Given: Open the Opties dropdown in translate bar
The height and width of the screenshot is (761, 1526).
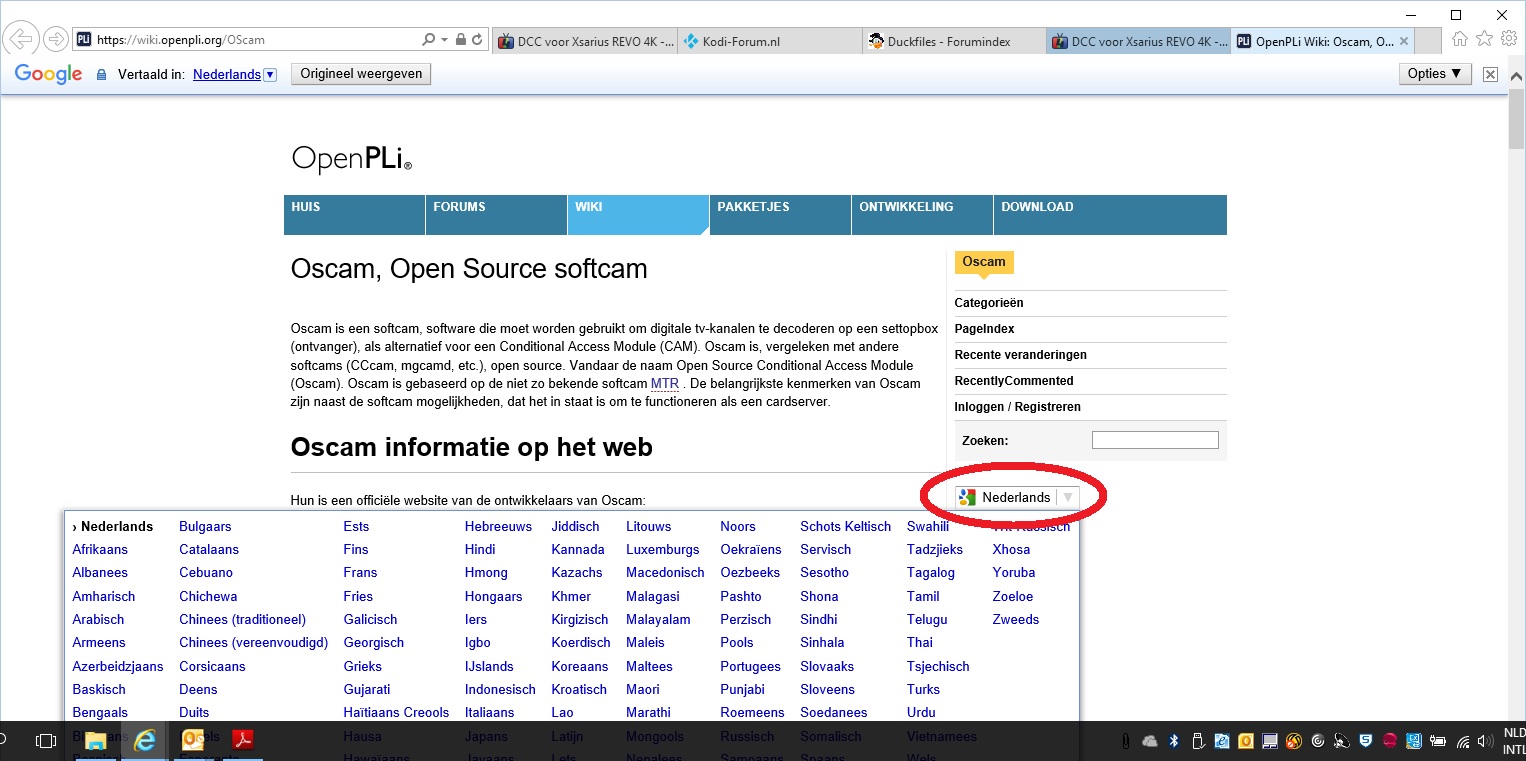Looking at the screenshot, I should pos(1434,74).
